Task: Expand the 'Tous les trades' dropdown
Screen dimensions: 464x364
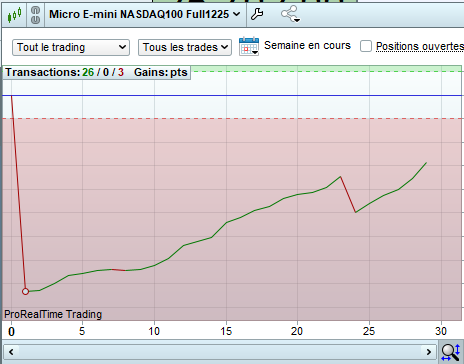Action: point(185,47)
